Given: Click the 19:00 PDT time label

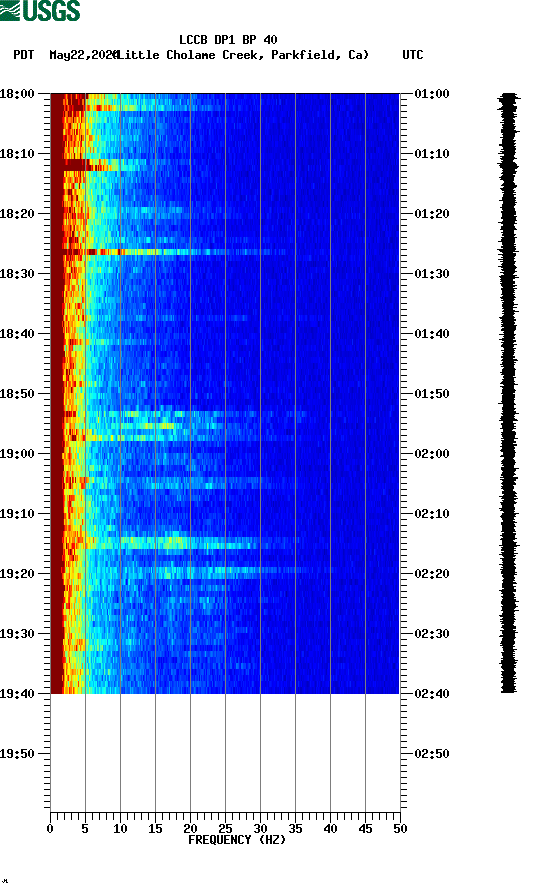Looking at the screenshot, I should pos(17,453).
